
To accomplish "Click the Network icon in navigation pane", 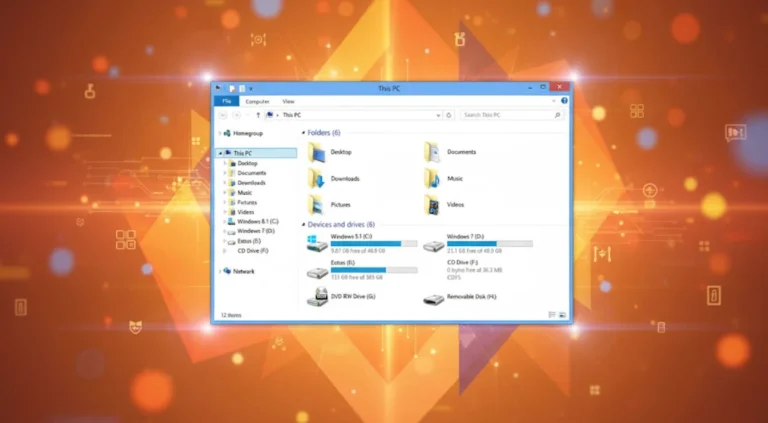I will pos(227,271).
